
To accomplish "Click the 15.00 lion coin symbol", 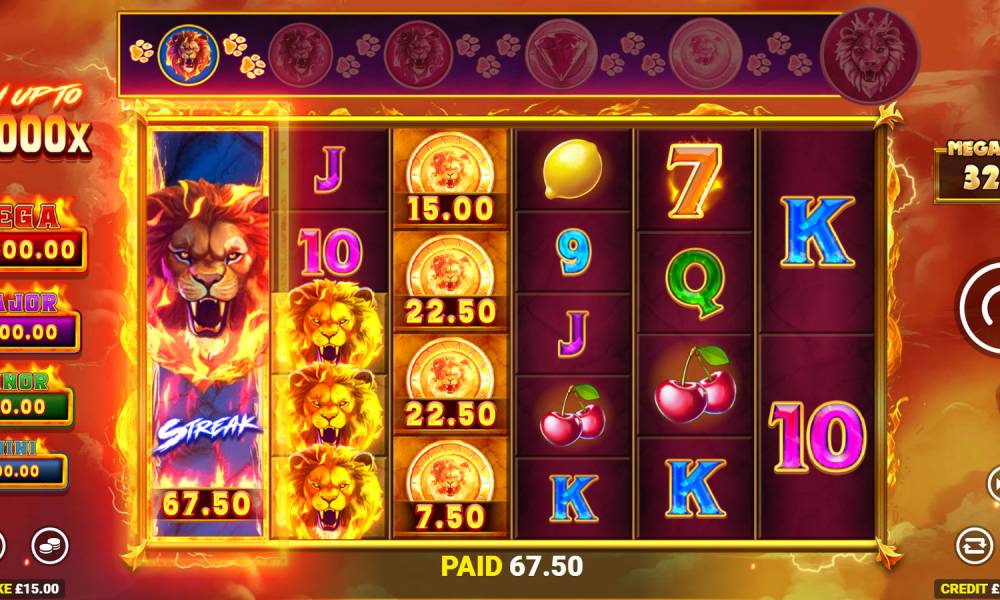I will pyautogui.click(x=450, y=178).
